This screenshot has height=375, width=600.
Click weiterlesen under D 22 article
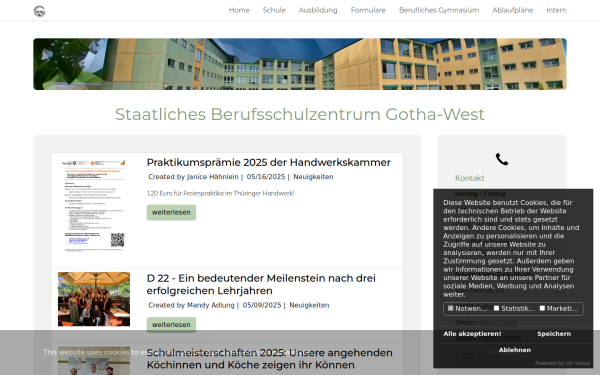click(x=171, y=324)
